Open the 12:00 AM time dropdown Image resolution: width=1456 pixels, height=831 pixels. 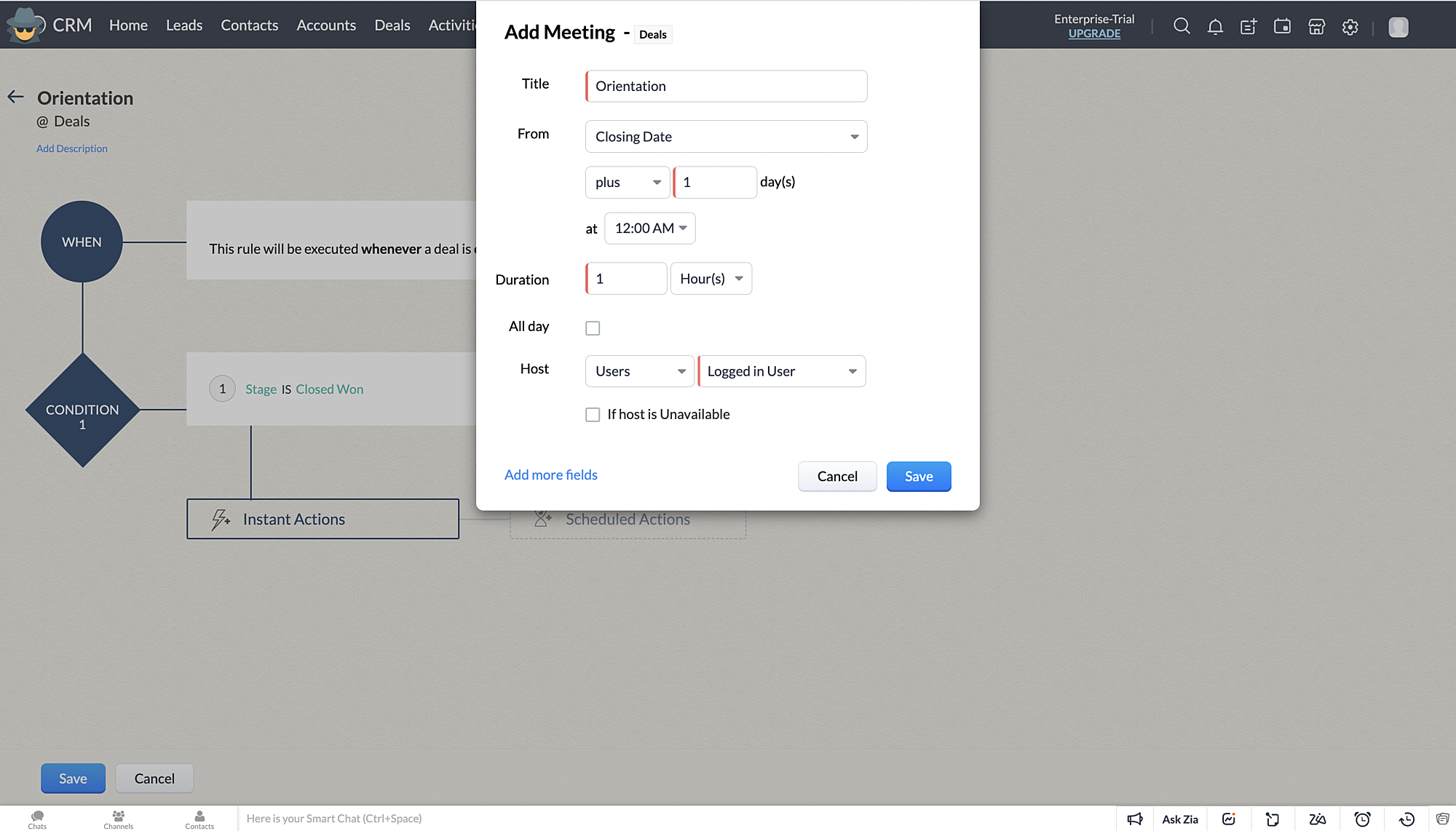point(649,228)
